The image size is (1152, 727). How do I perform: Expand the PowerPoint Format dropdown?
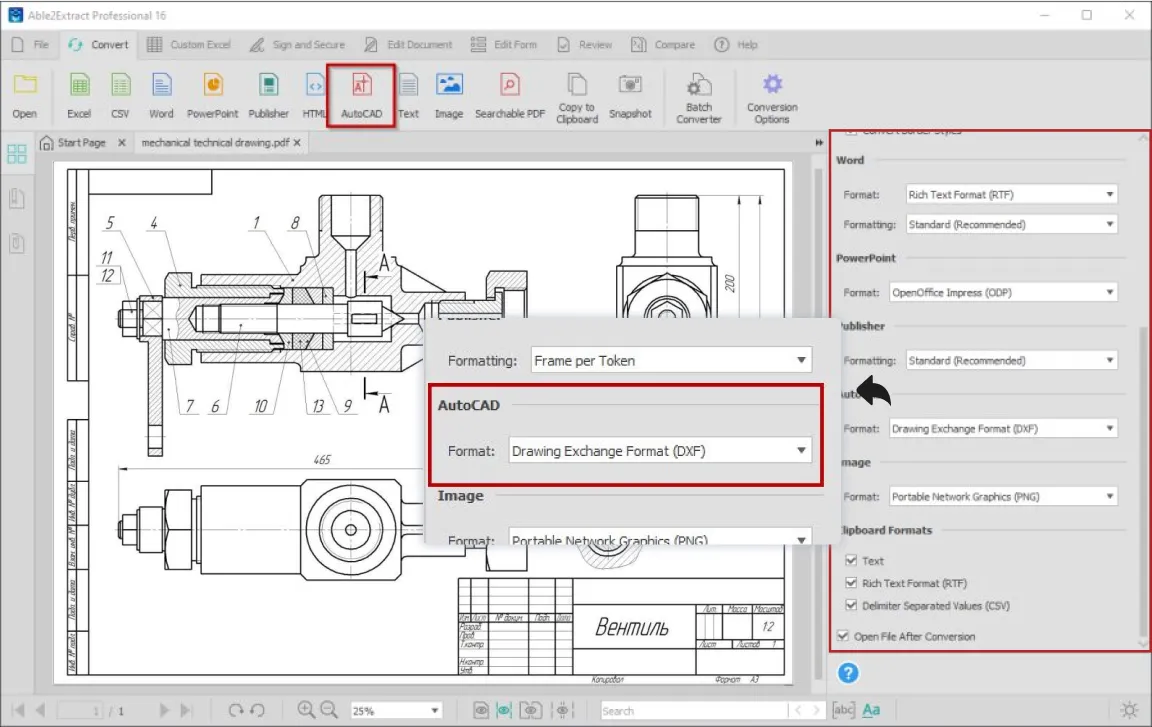(x=1003, y=292)
